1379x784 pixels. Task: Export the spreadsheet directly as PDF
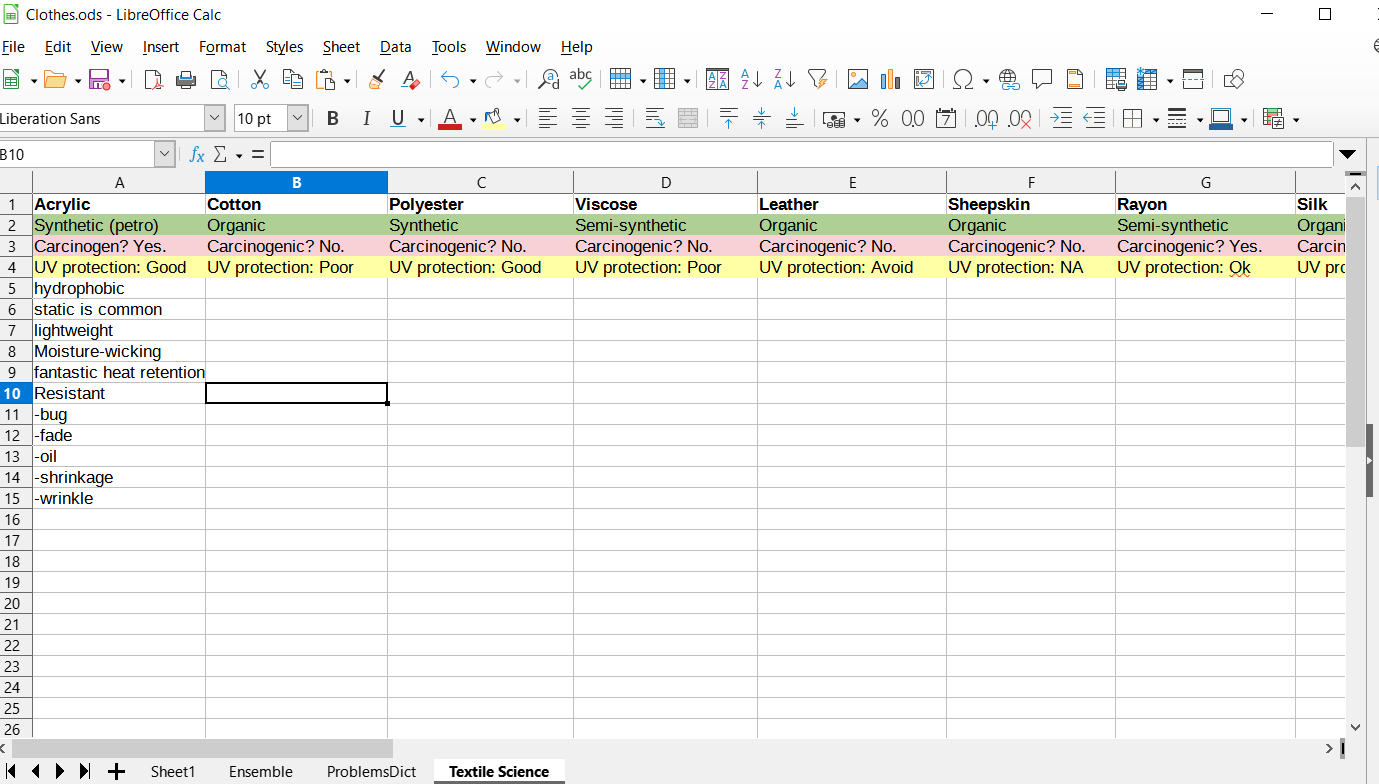[153, 80]
